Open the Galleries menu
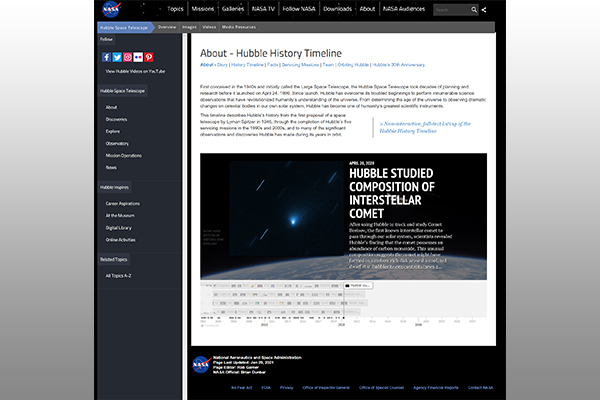600x400 pixels. 233,9
